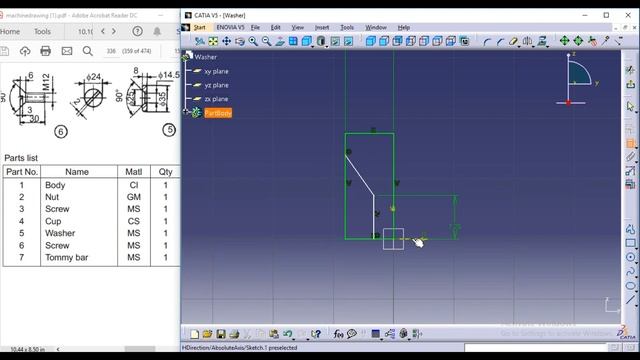Select the Rectangle sketch tool
This screenshot has width=640, height=360.
[630, 243]
